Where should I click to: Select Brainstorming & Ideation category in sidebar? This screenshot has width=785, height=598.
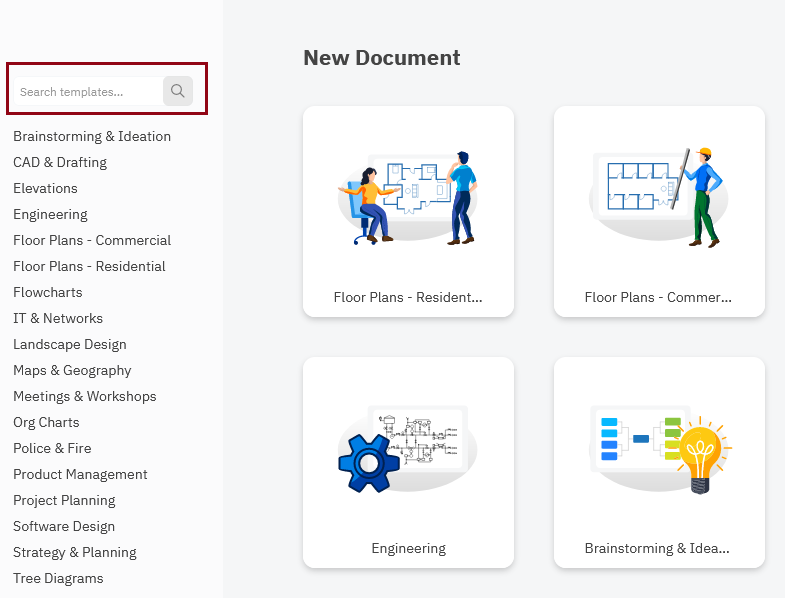click(92, 136)
